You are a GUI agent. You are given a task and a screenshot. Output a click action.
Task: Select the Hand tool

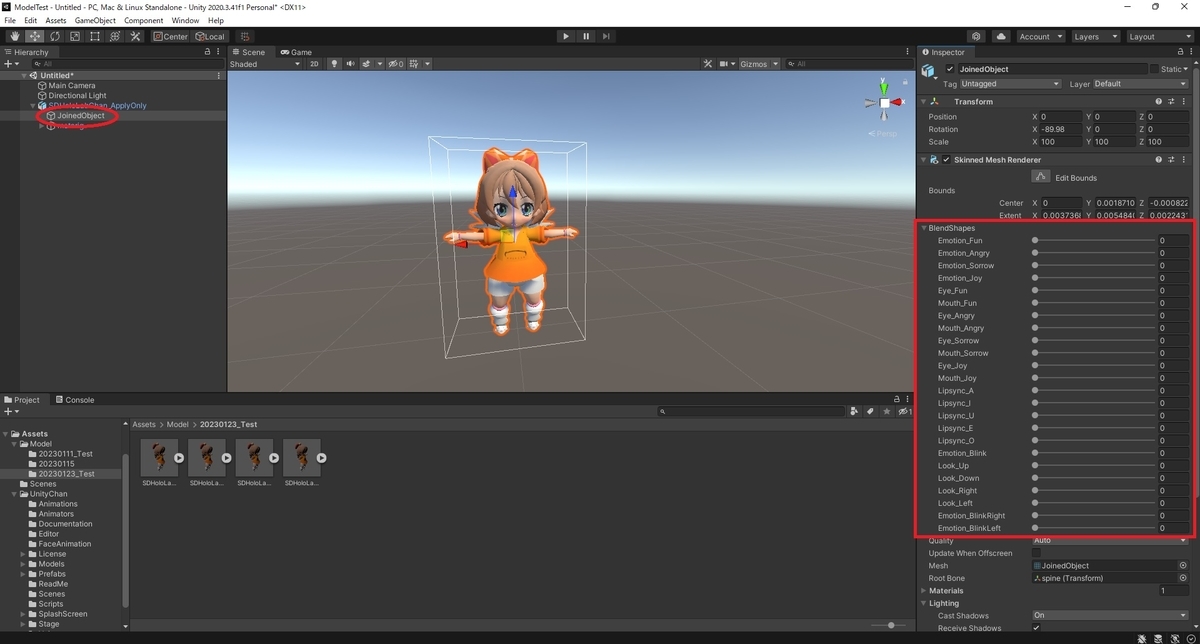coord(15,36)
